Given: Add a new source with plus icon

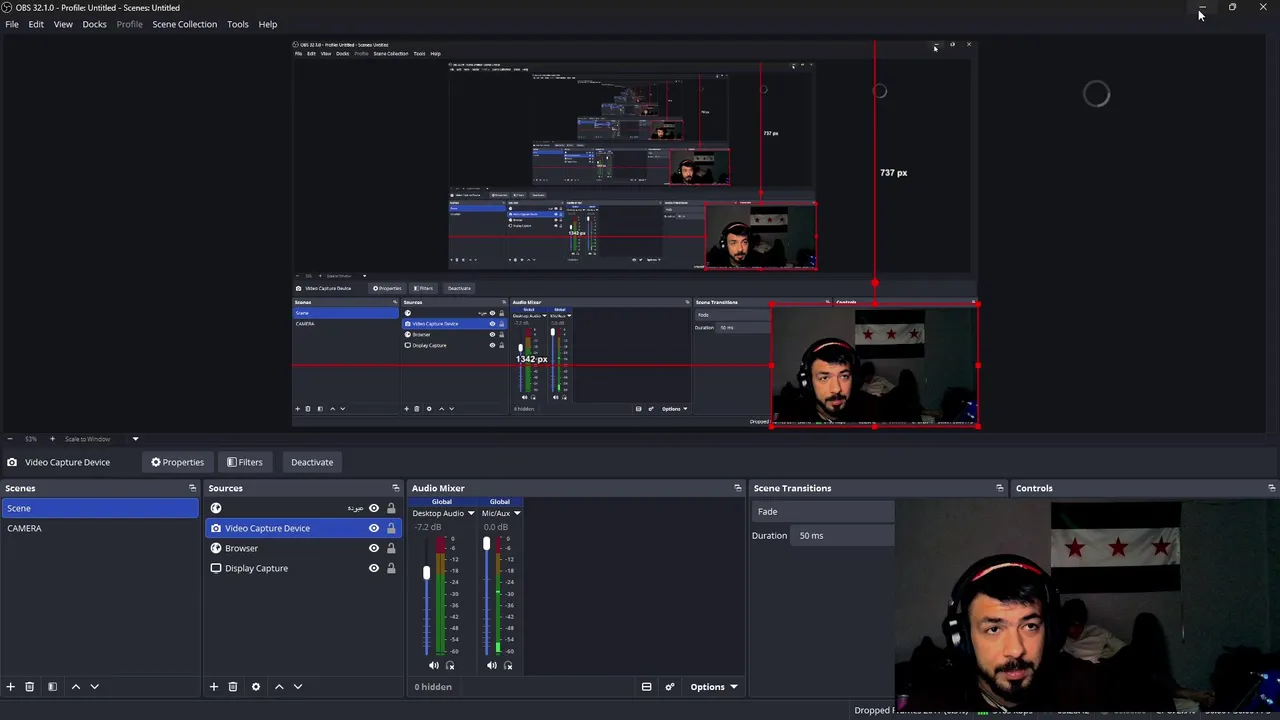Looking at the screenshot, I should (213, 687).
